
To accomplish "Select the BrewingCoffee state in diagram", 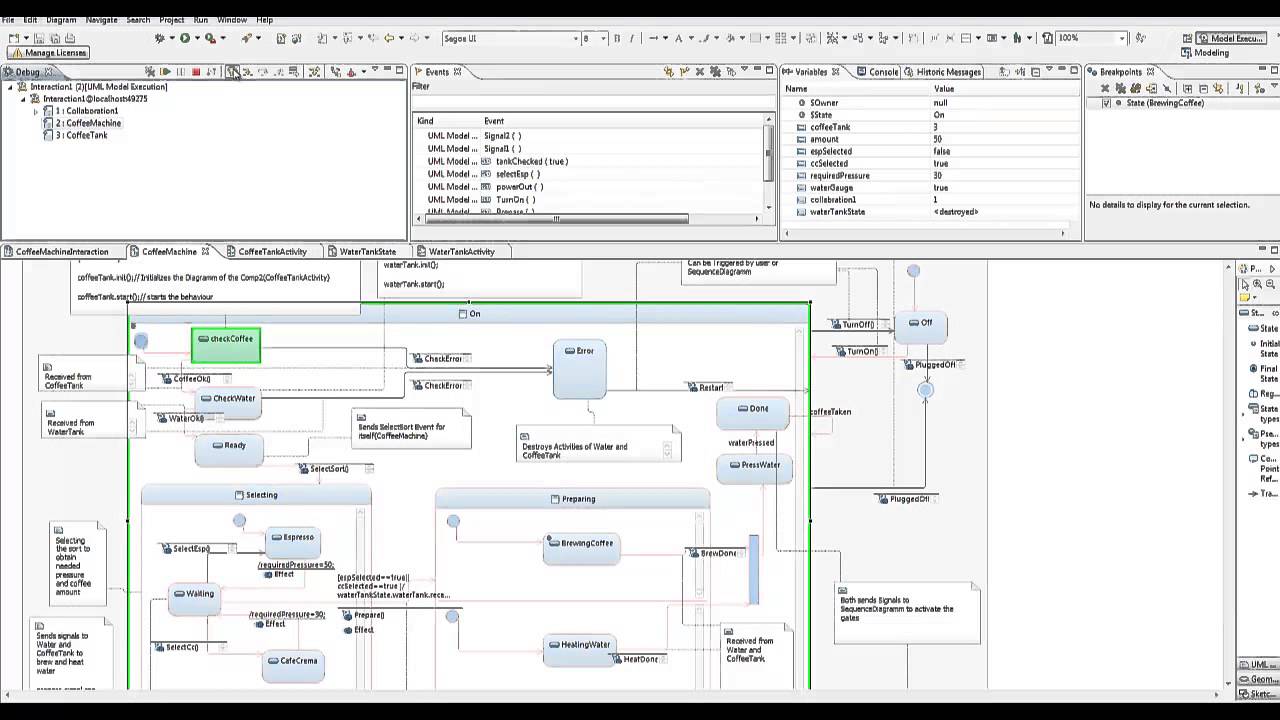I will pyautogui.click(x=581, y=548).
